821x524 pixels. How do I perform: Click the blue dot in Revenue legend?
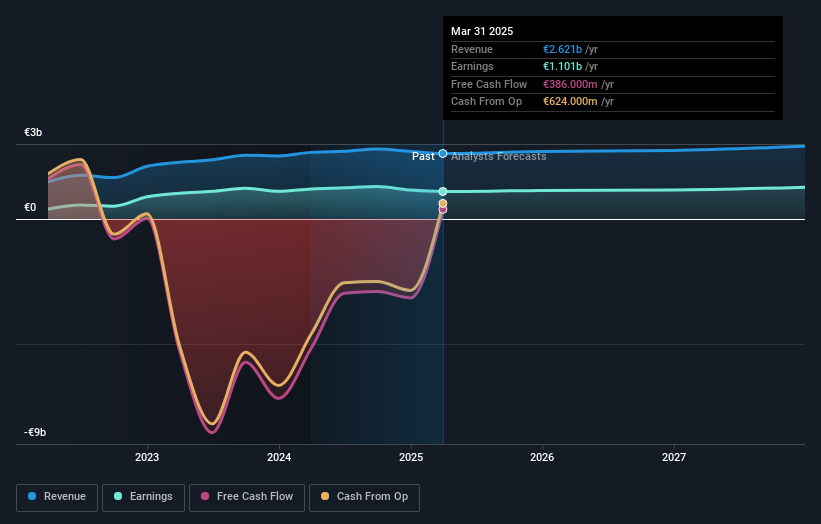click(x=32, y=496)
